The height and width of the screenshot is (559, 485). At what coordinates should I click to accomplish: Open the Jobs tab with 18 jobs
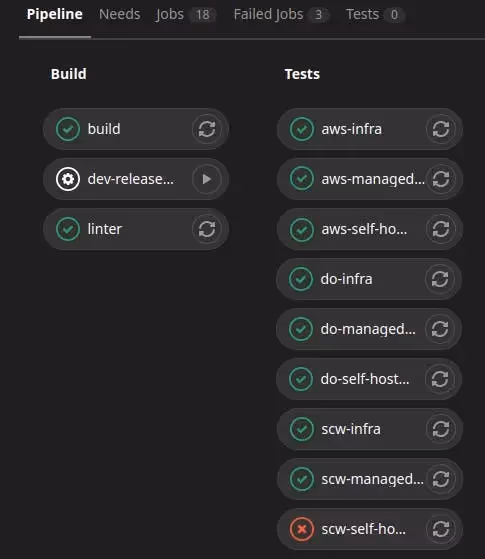pyautogui.click(x=185, y=15)
